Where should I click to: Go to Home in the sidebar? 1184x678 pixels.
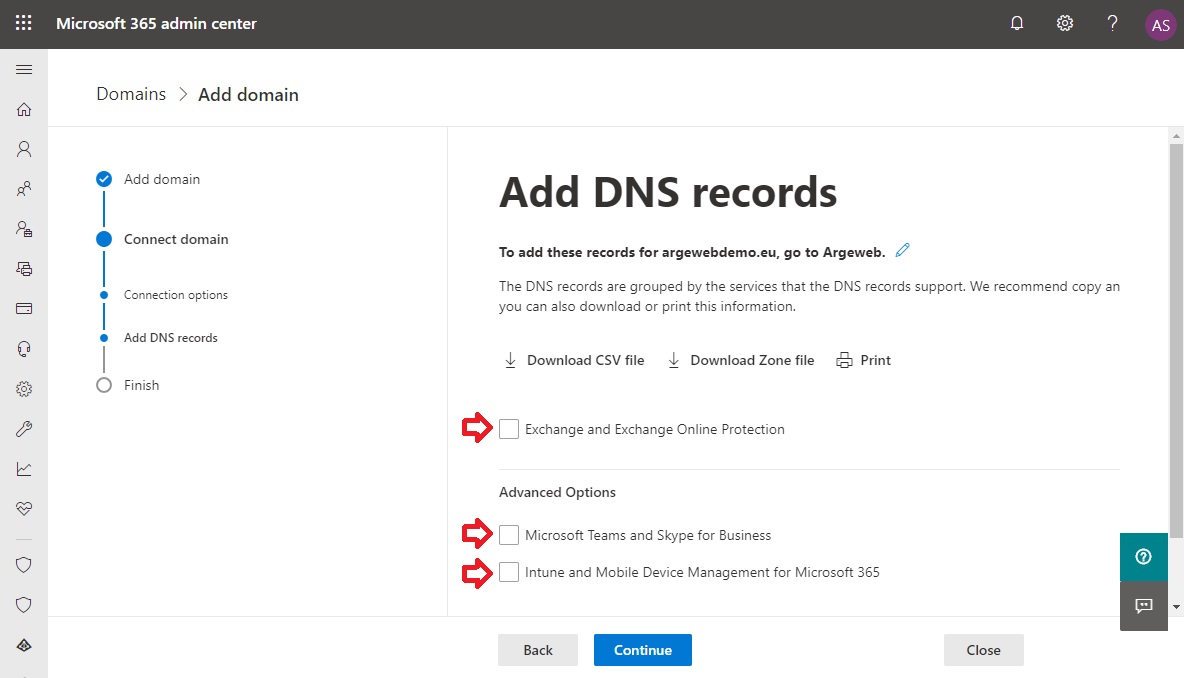[24, 109]
